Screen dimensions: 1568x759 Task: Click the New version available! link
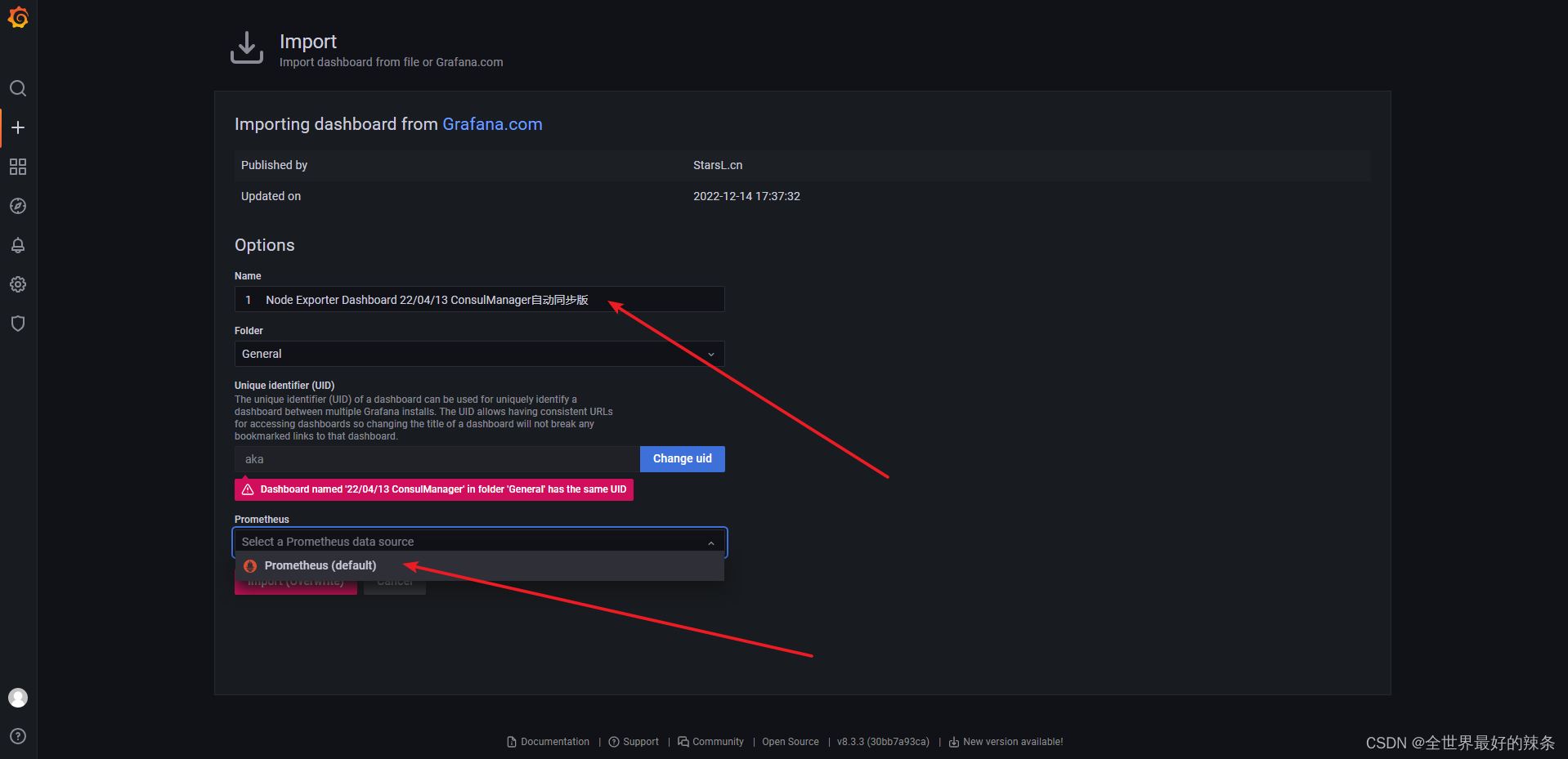pyautogui.click(x=1006, y=742)
